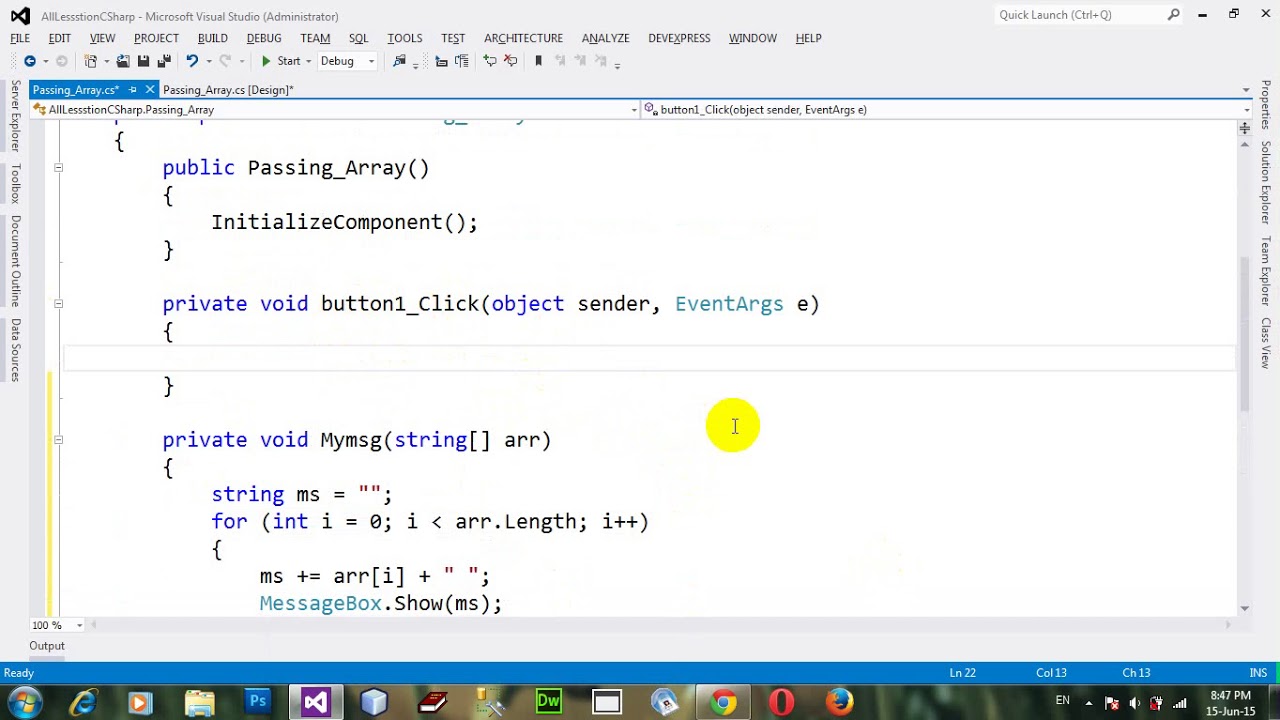The height and width of the screenshot is (720, 1280).
Task: Open Dreamweaver from the taskbar
Action: [x=548, y=702]
